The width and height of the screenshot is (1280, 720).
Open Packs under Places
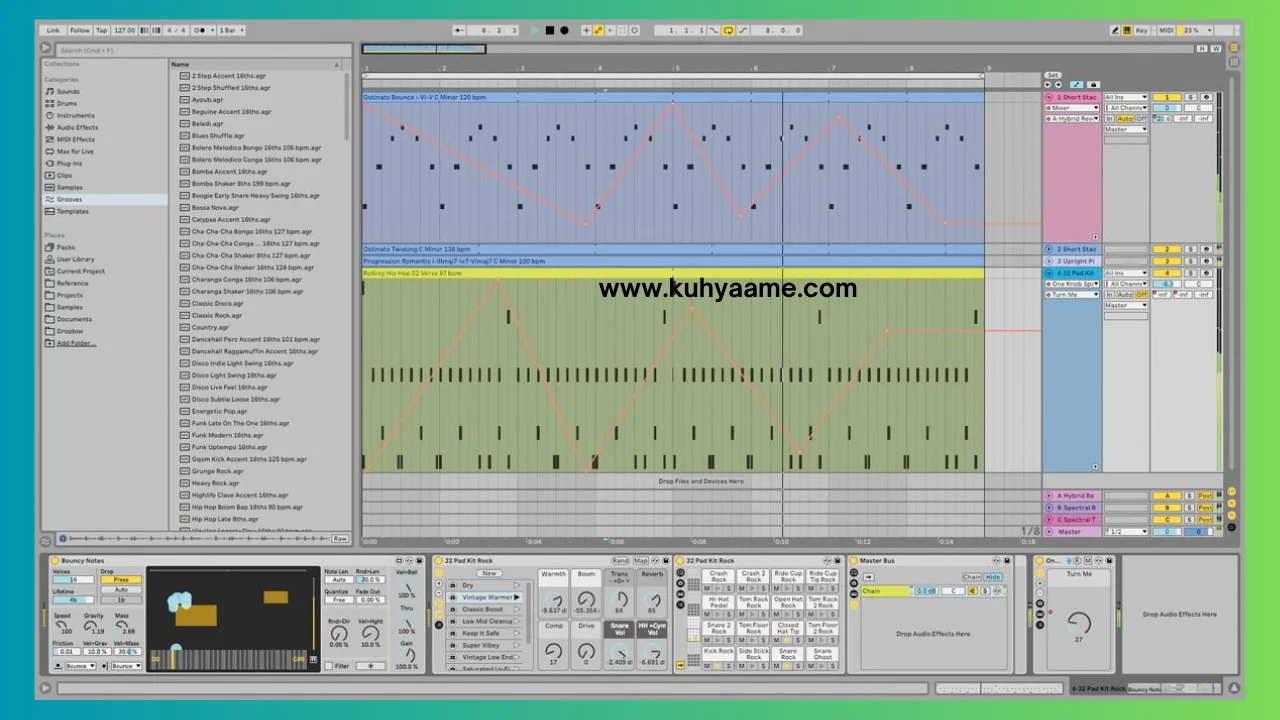[65, 247]
